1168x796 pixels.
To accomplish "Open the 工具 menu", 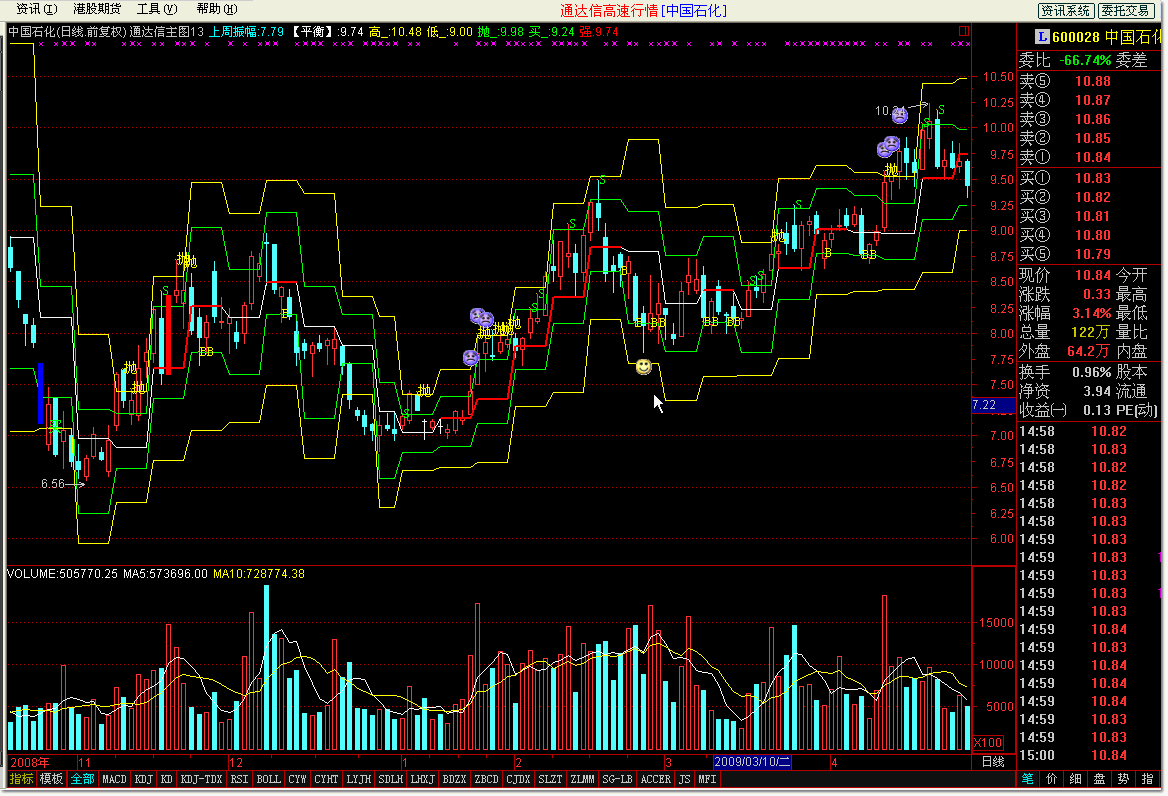I will pyautogui.click(x=156, y=9).
